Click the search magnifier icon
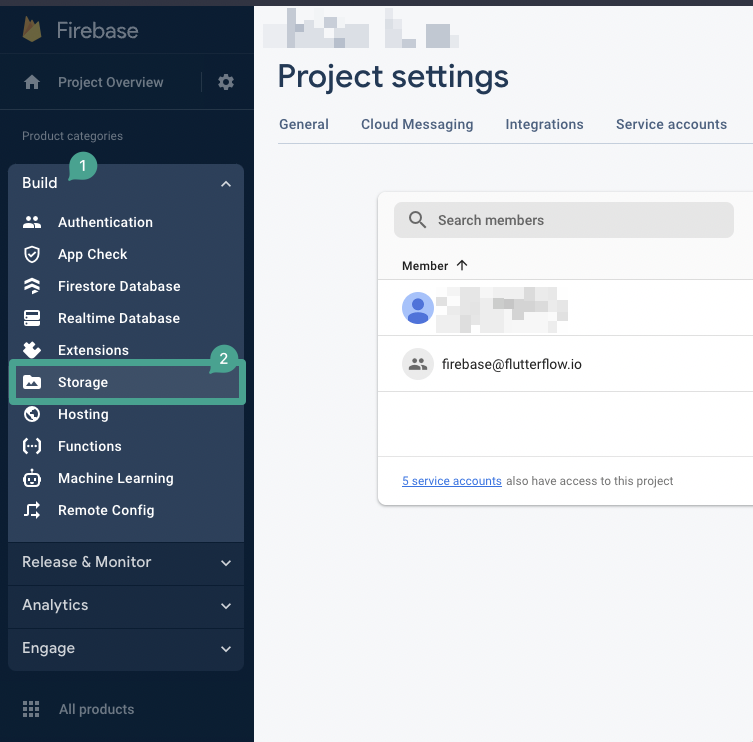Screen dimensions: 753x742 click(417, 220)
